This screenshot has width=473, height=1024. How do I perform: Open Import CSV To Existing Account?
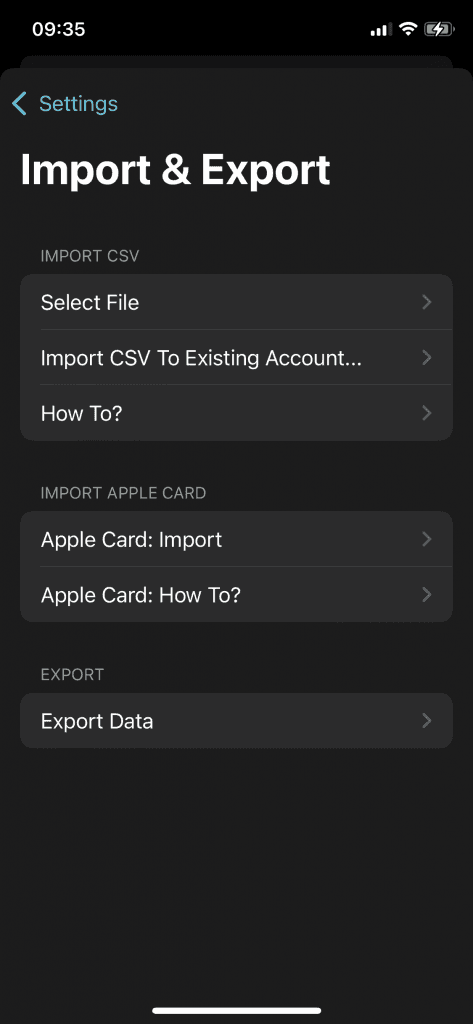236,358
